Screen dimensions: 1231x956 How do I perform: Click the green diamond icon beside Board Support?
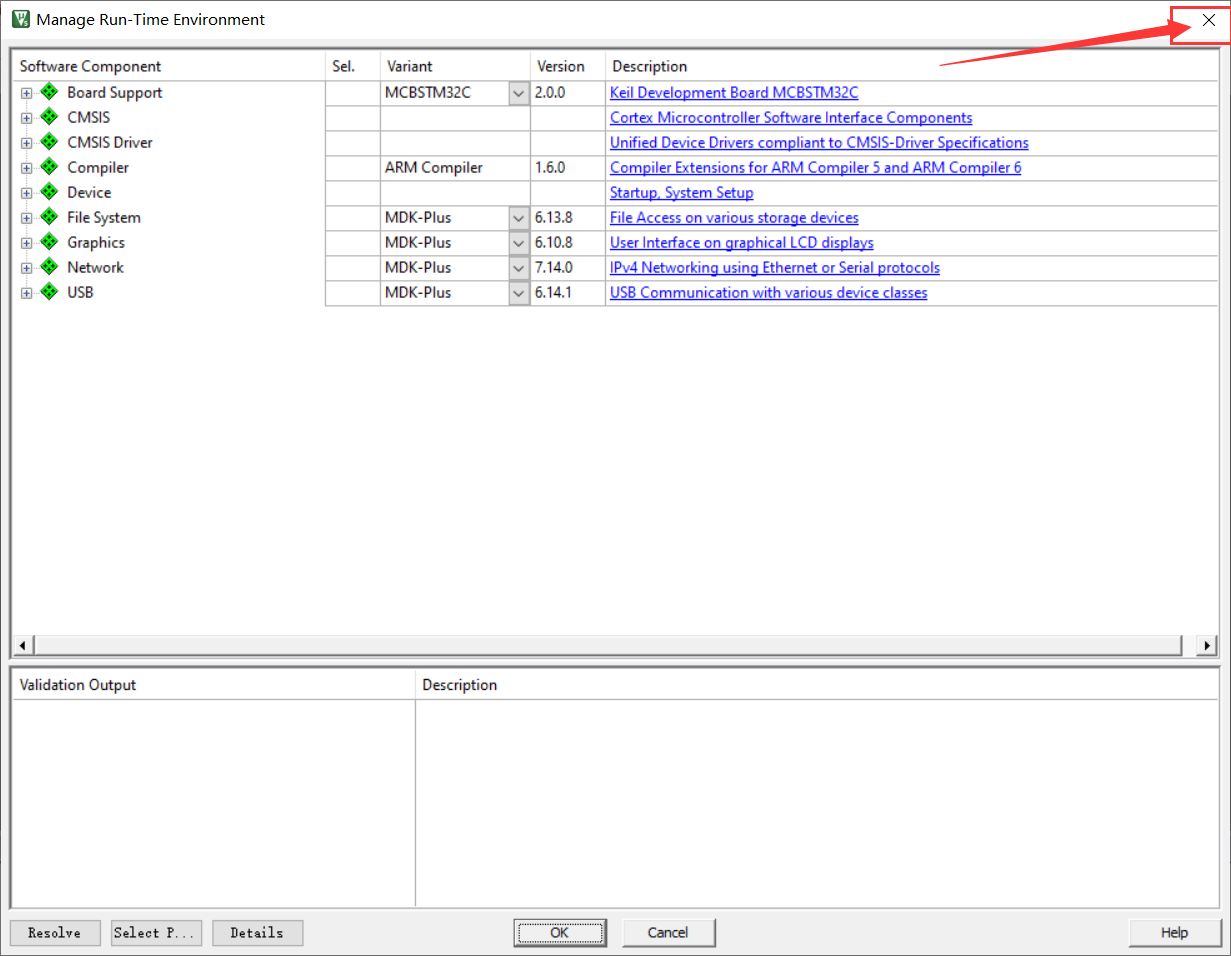pyautogui.click(x=49, y=92)
